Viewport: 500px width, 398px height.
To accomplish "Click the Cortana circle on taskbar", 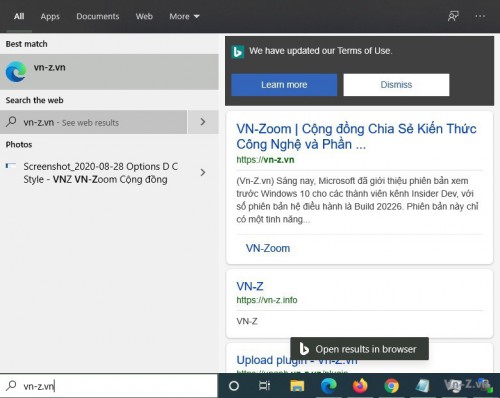I will point(234,386).
